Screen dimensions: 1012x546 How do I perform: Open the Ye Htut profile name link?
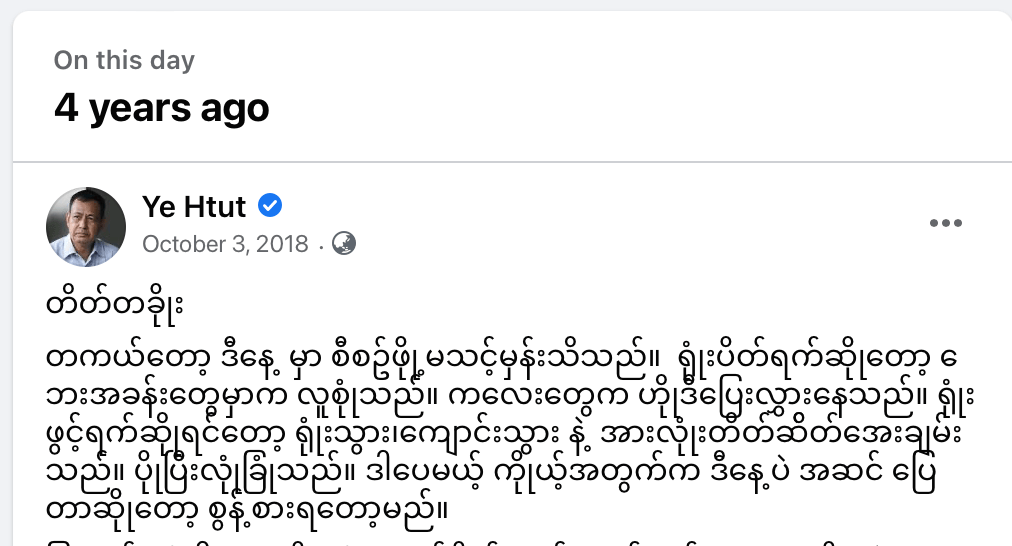[x=196, y=207]
